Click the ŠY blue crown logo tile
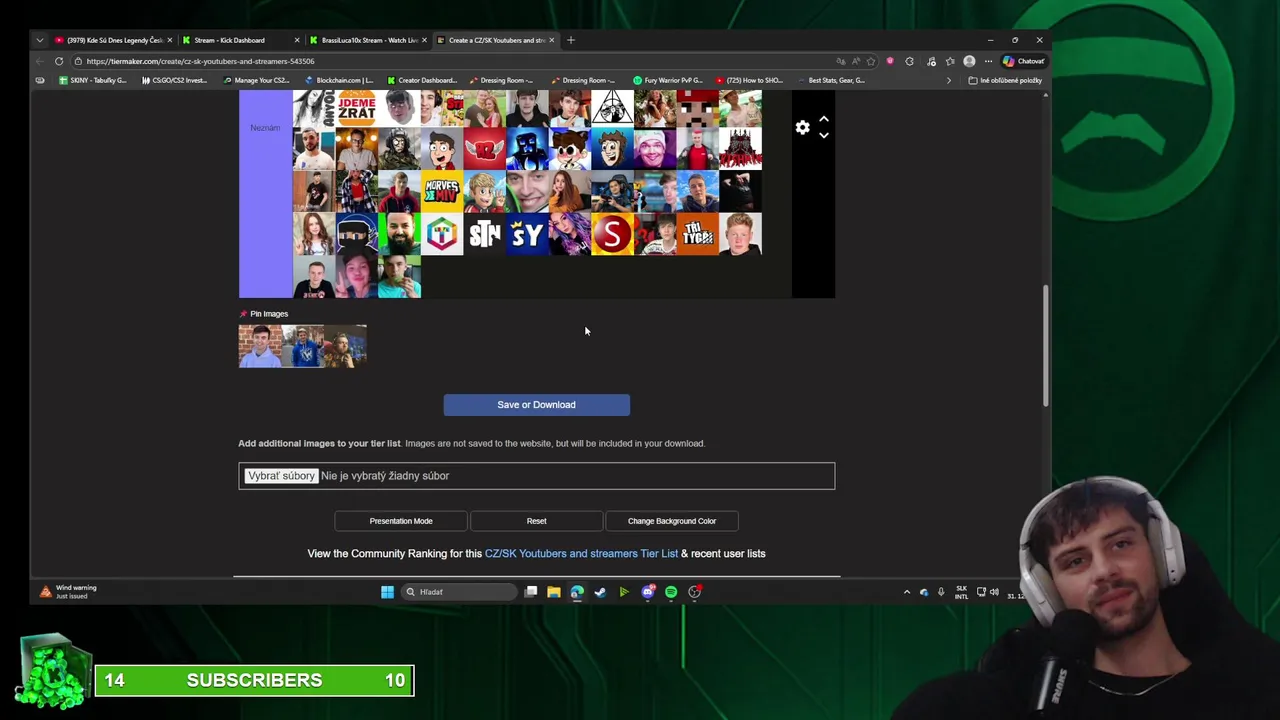The width and height of the screenshot is (1280, 720). point(527,234)
